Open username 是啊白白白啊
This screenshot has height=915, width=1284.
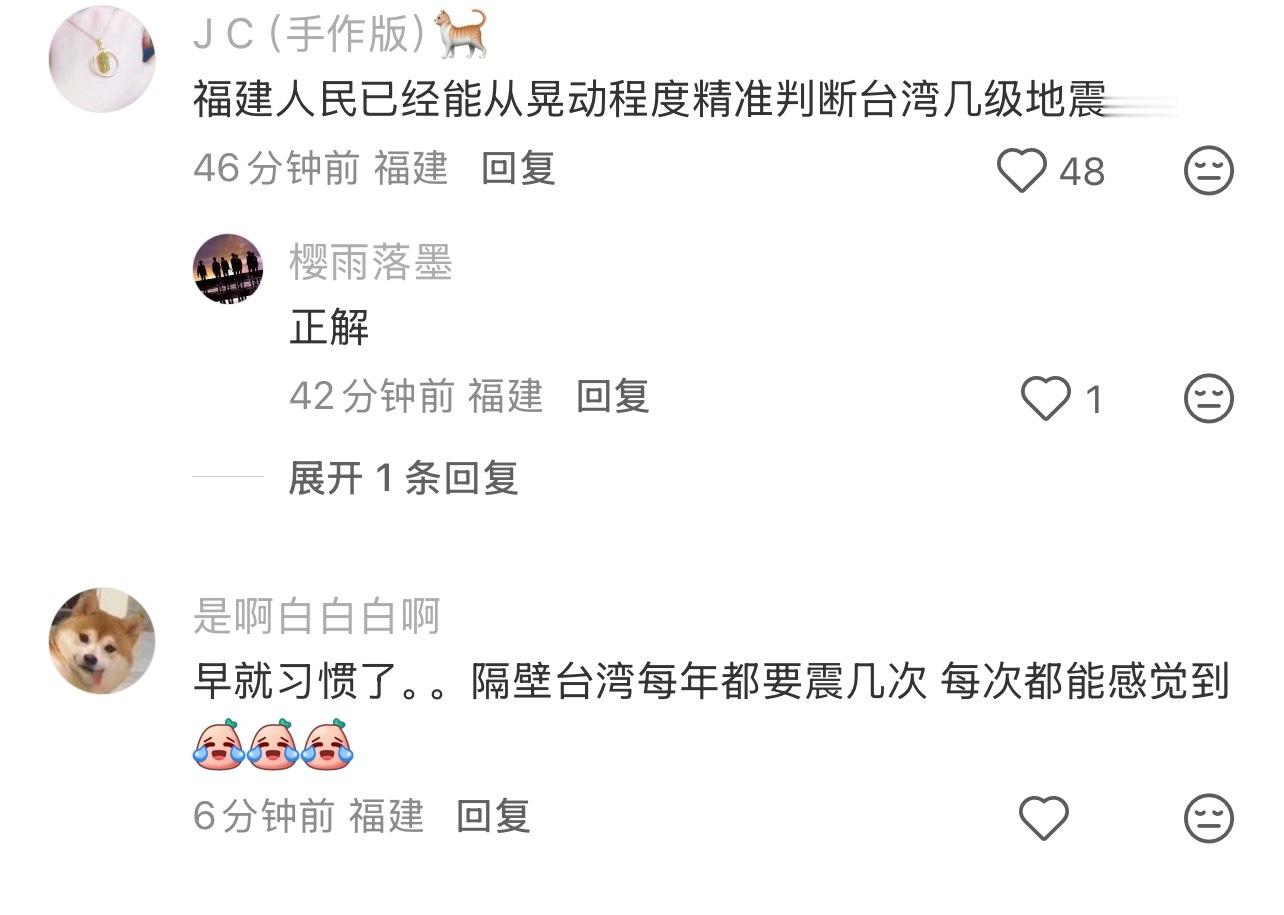[x=317, y=617]
